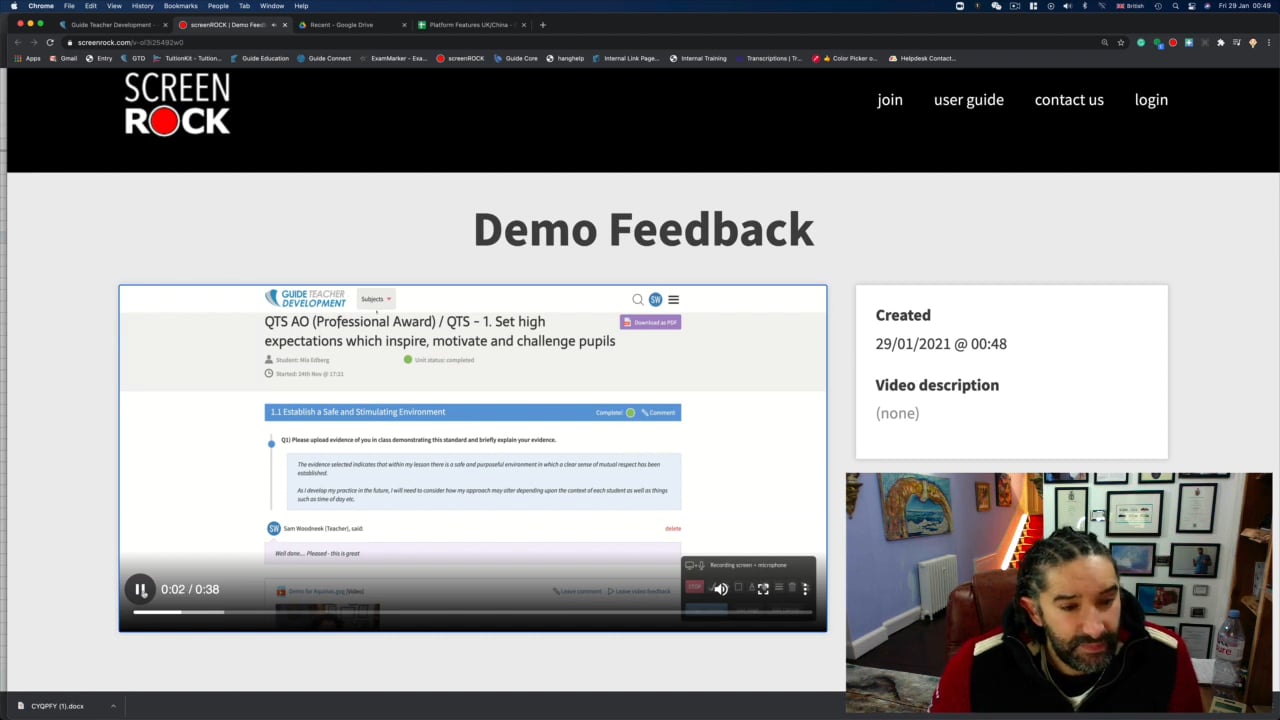Switch to Platform Features UK/China tab
Image resolution: width=1280 pixels, height=720 pixels.
point(469,24)
